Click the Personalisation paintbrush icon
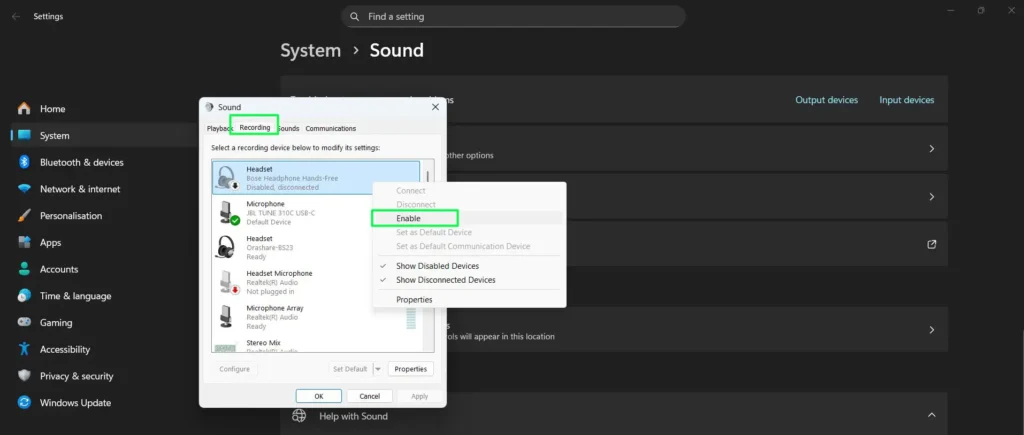The width and height of the screenshot is (1024, 435). click(x=24, y=216)
